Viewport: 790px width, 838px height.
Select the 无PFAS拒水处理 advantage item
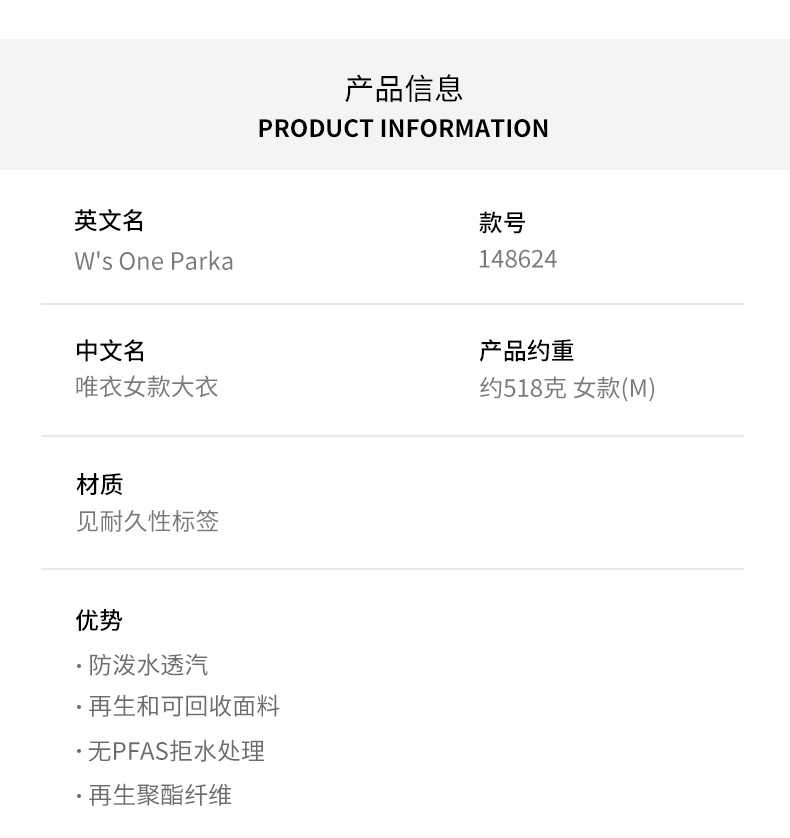point(176,751)
